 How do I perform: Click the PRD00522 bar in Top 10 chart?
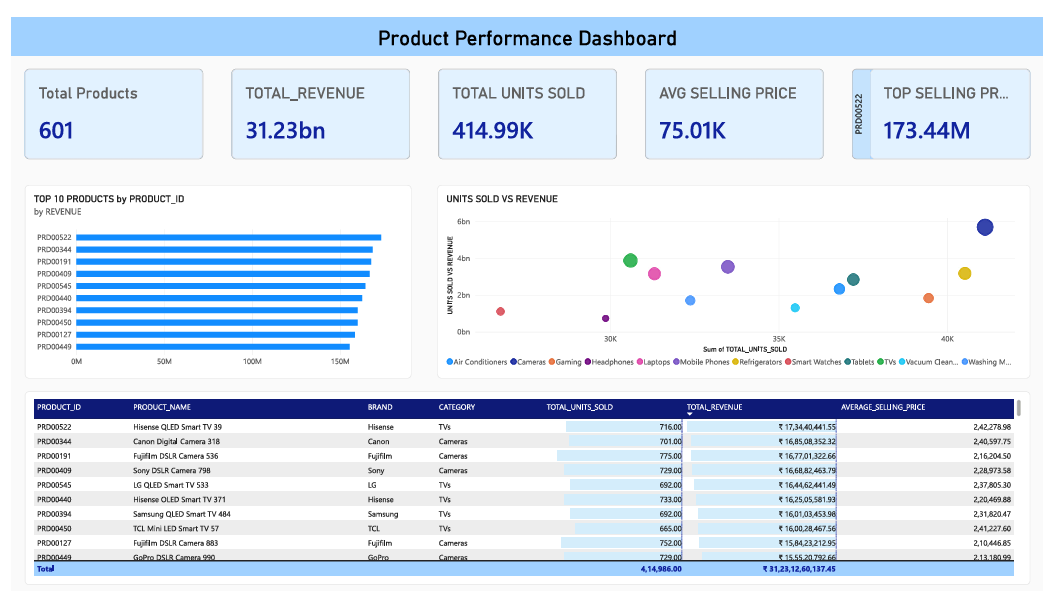pos(229,237)
